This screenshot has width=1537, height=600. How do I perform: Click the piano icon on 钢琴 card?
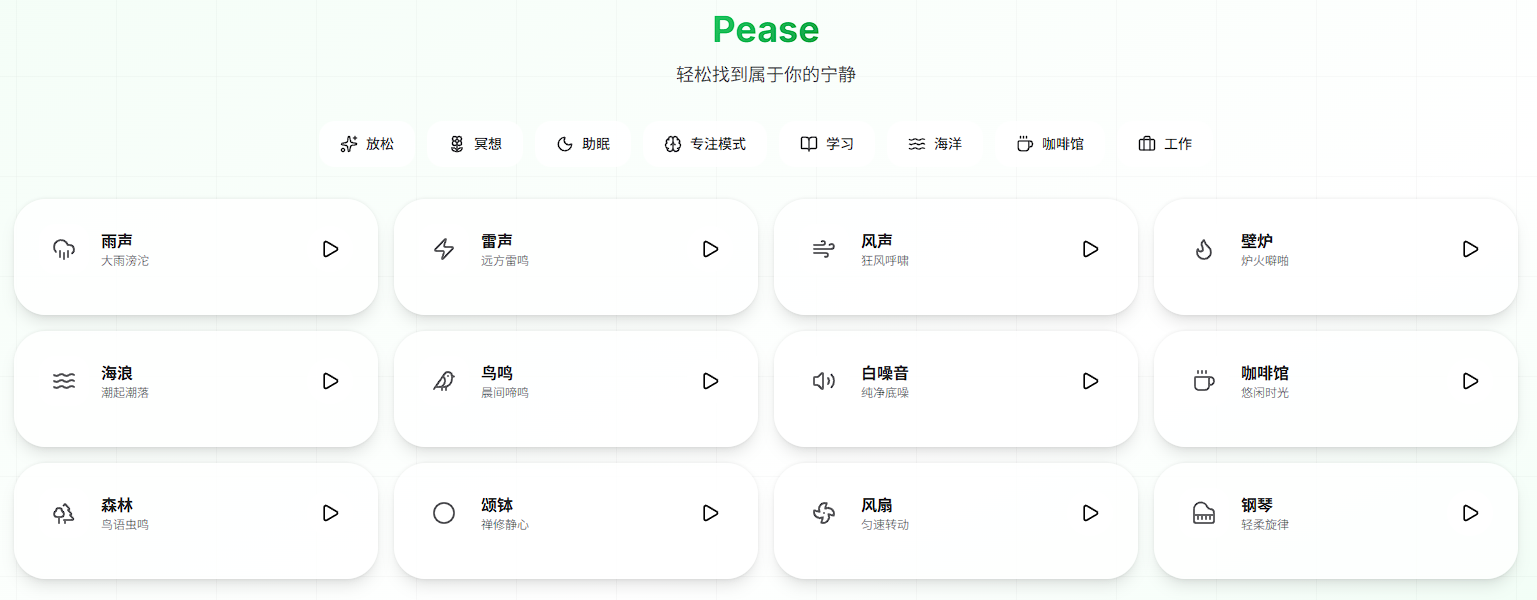(1202, 514)
